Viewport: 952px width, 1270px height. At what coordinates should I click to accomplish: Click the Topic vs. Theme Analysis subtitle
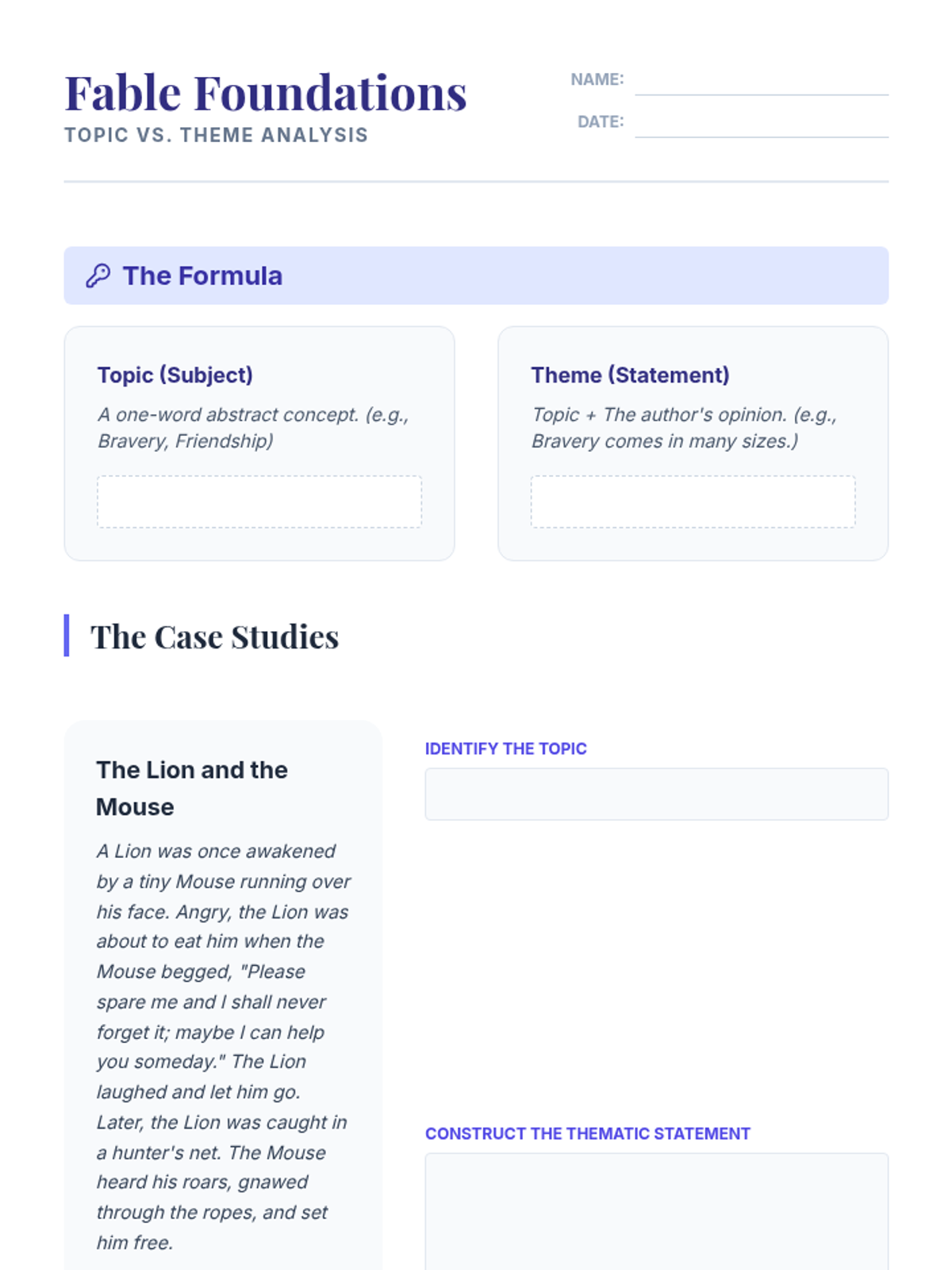(x=216, y=135)
